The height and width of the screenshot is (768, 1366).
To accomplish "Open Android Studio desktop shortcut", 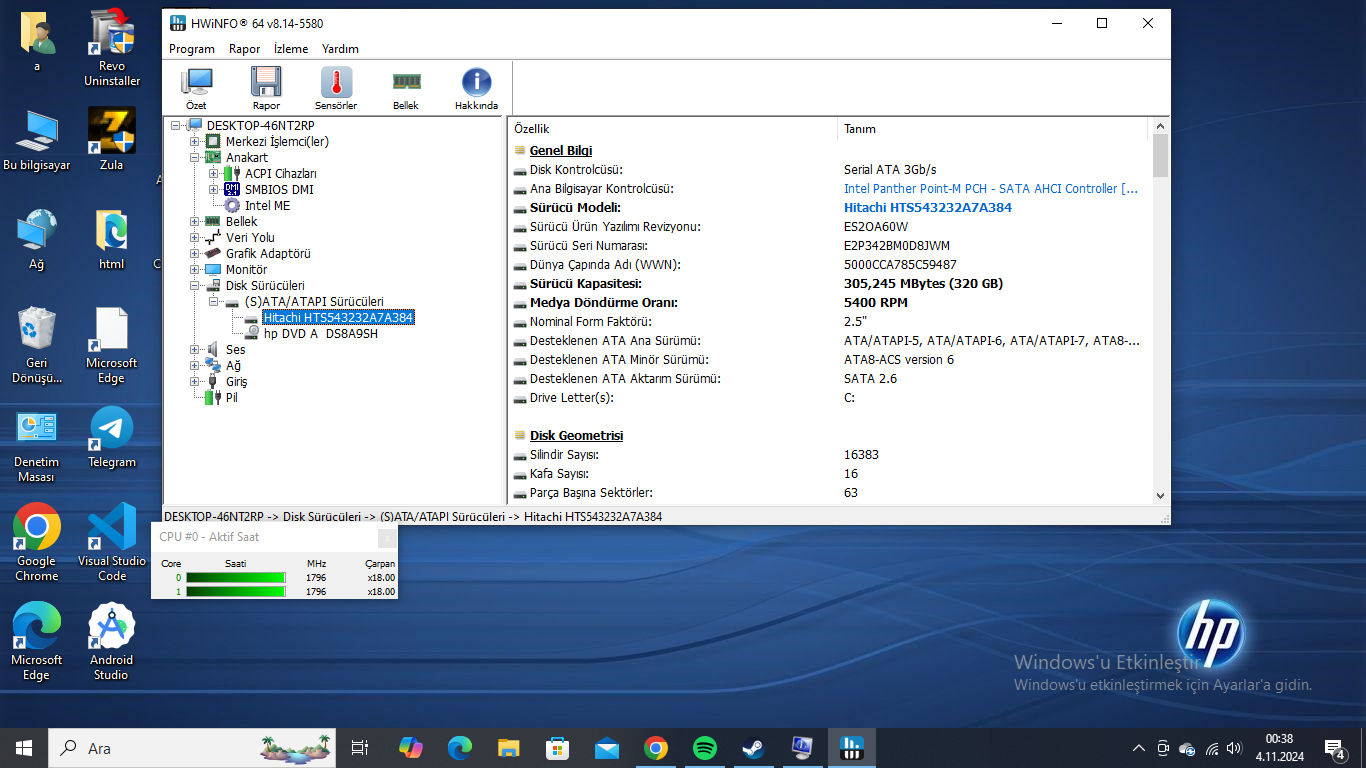I will pos(112,642).
